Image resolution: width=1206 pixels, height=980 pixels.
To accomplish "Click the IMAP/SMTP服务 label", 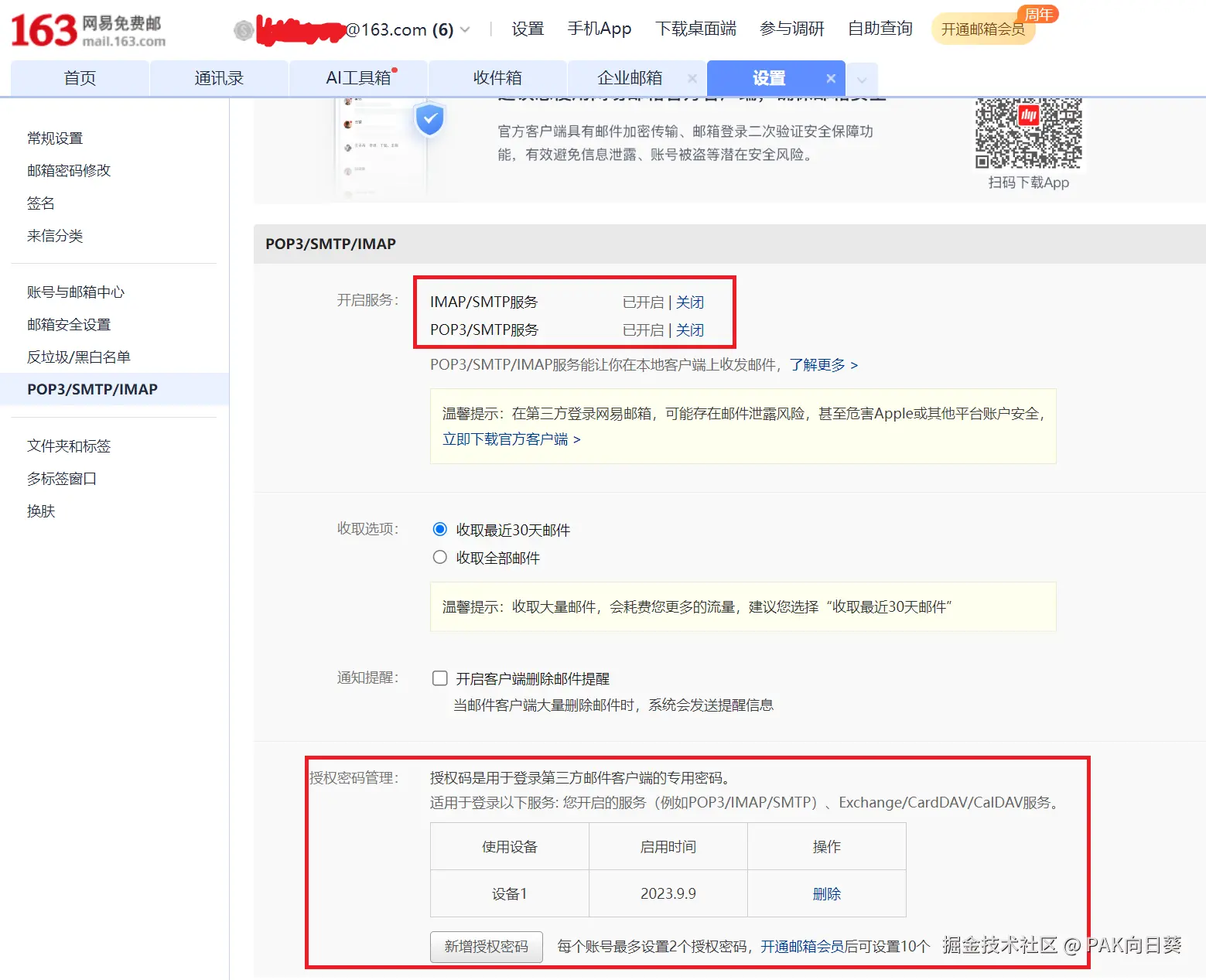I will coord(484,302).
